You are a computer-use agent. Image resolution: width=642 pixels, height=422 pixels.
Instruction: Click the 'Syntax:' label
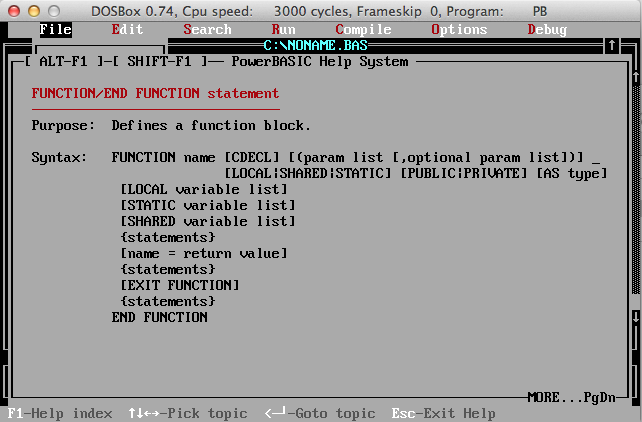pyautogui.click(x=59, y=157)
